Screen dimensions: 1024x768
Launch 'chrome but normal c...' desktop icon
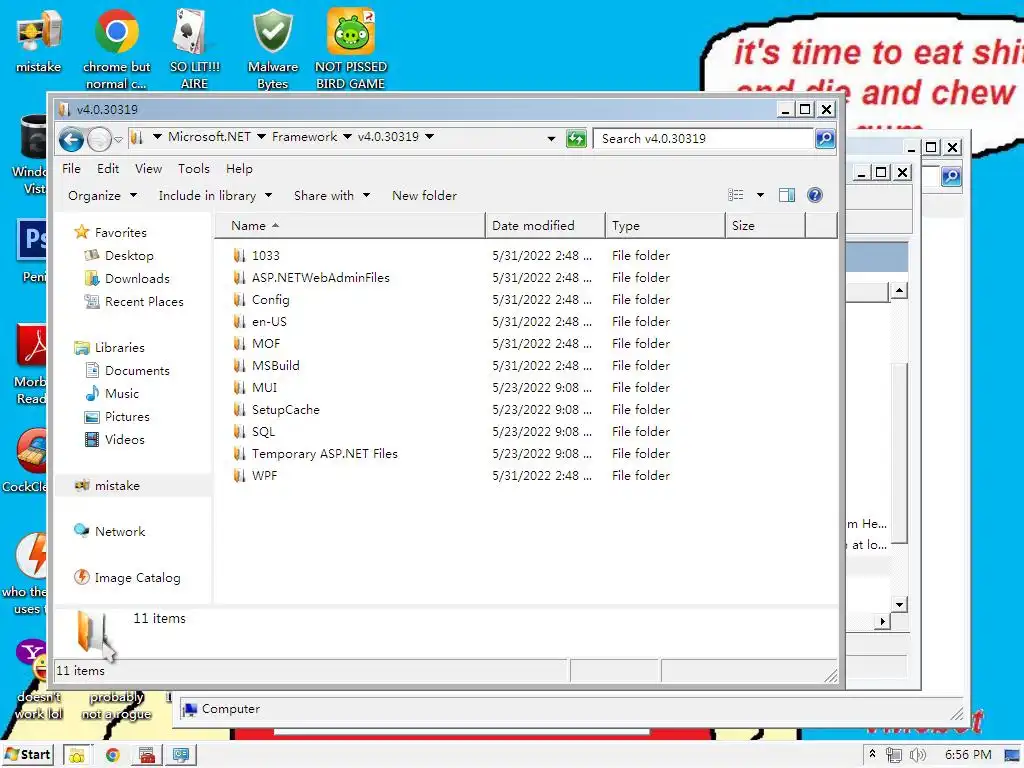pos(116,49)
